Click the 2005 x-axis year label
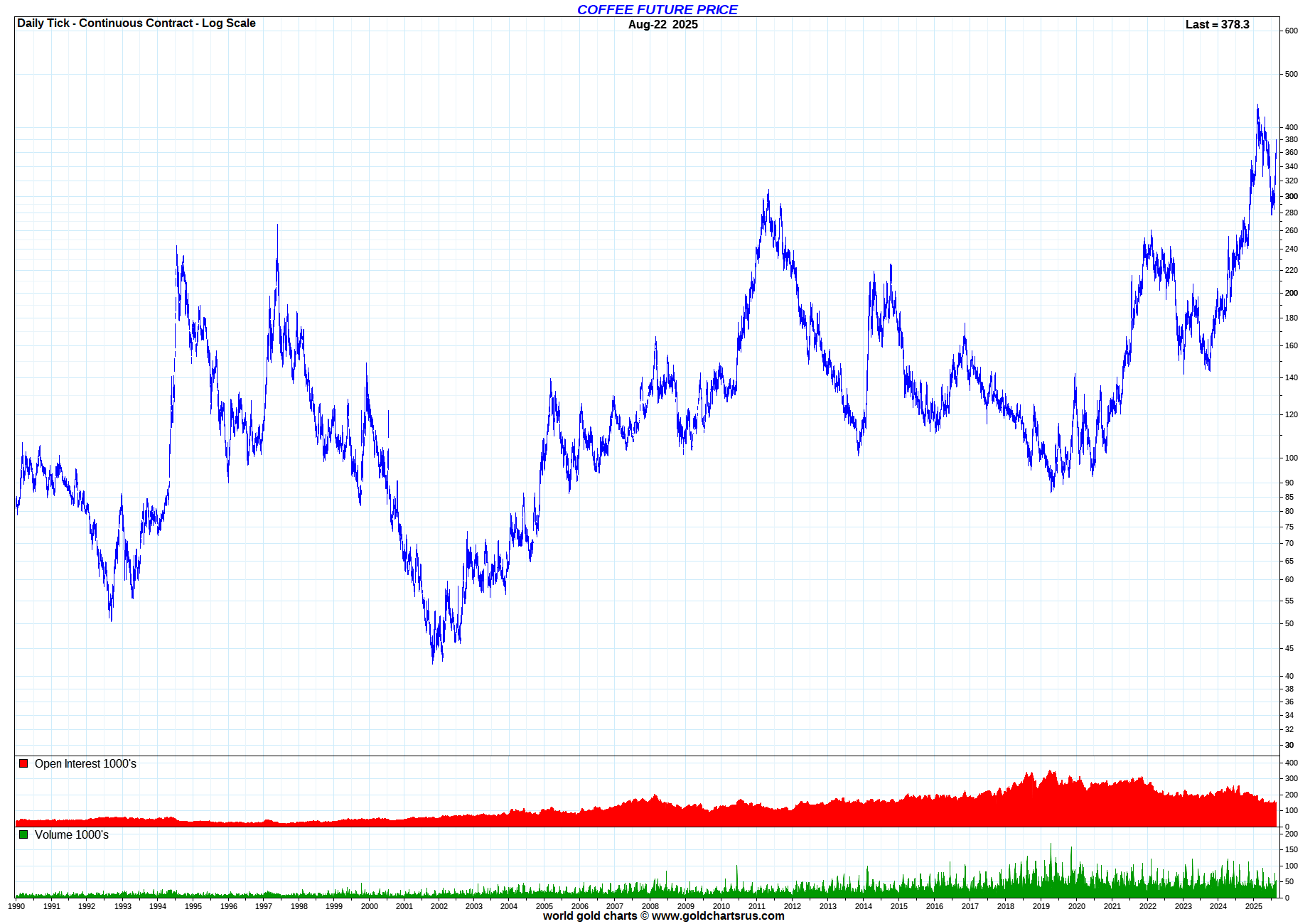 pyautogui.click(x=544, y=906)
